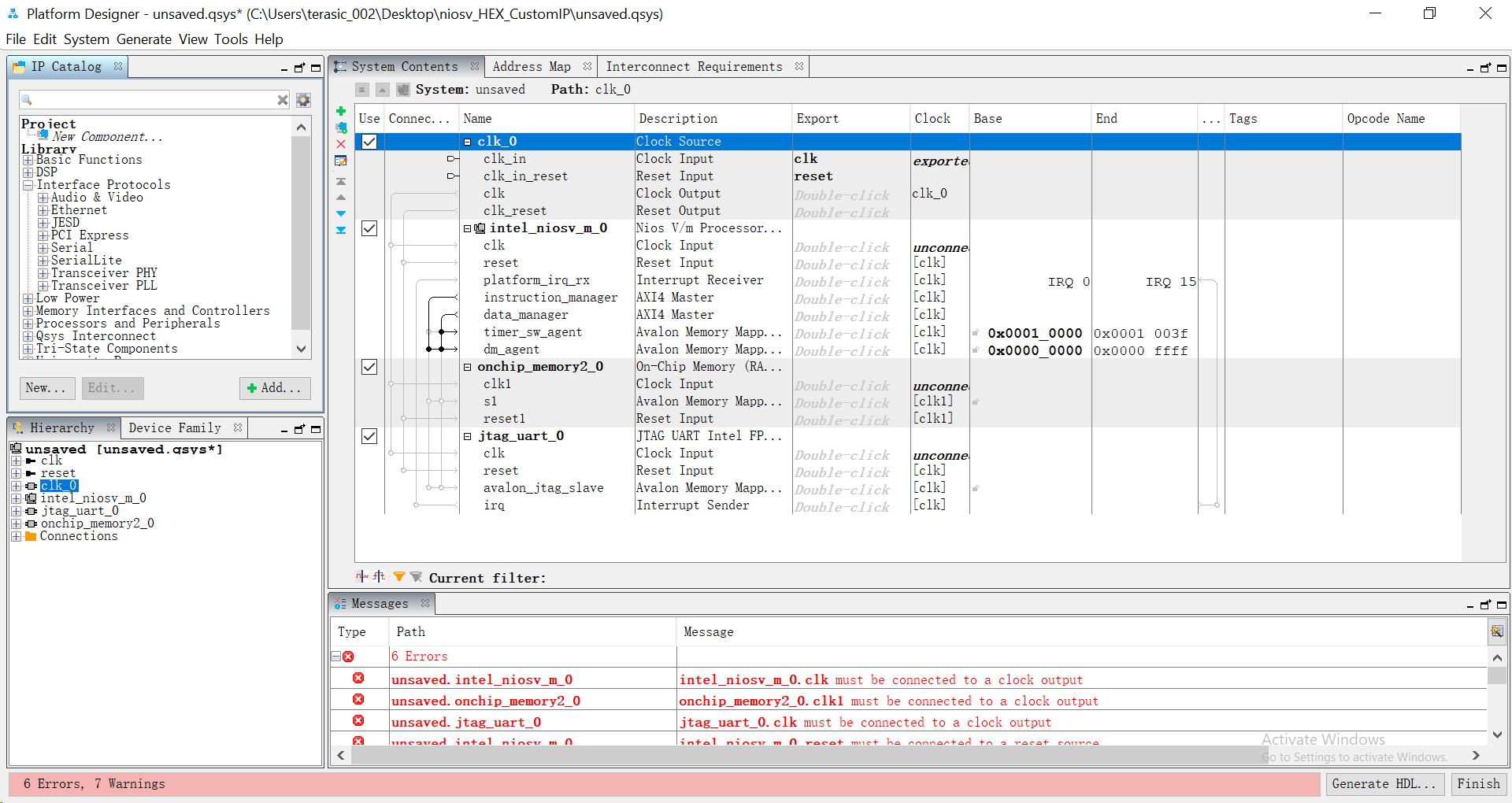The height and width of the screenshot is (803, 1512).
Task: Expand Connections in the Hierarchy tree
Action: pos(16,536)
